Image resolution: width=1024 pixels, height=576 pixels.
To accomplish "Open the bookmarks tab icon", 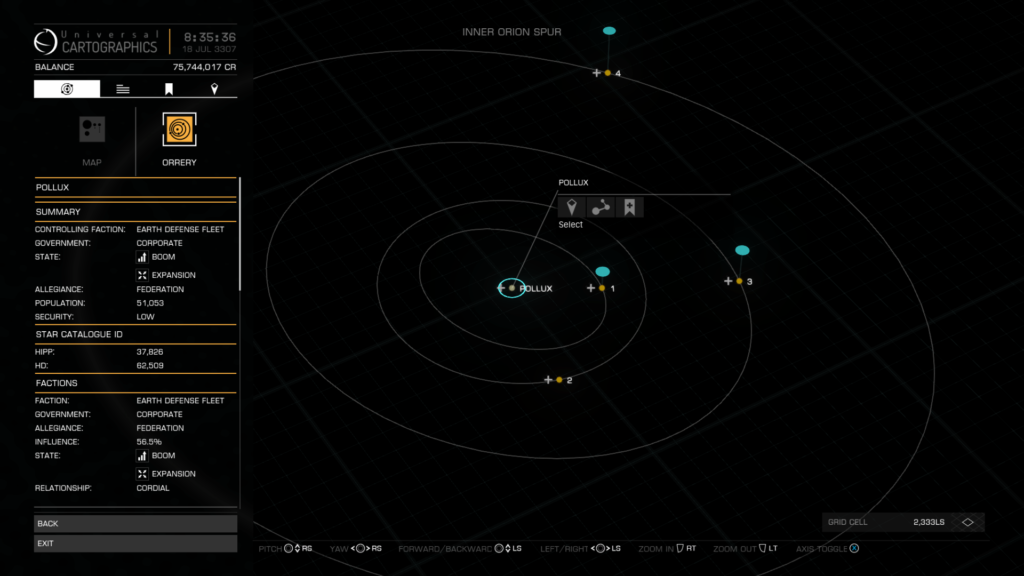I will [x=169, y=89].
